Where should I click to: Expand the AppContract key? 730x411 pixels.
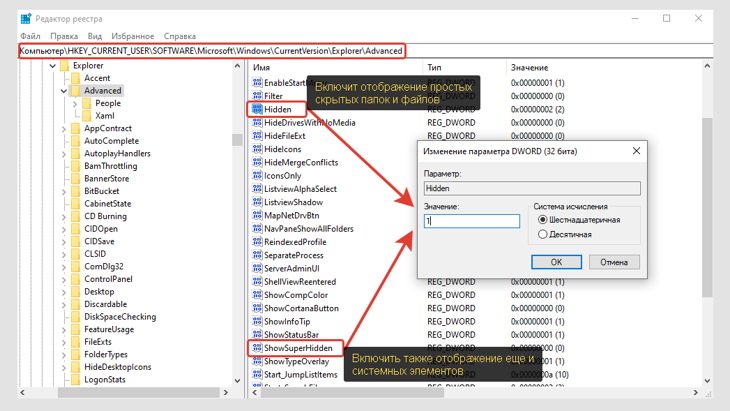point(64,128)
